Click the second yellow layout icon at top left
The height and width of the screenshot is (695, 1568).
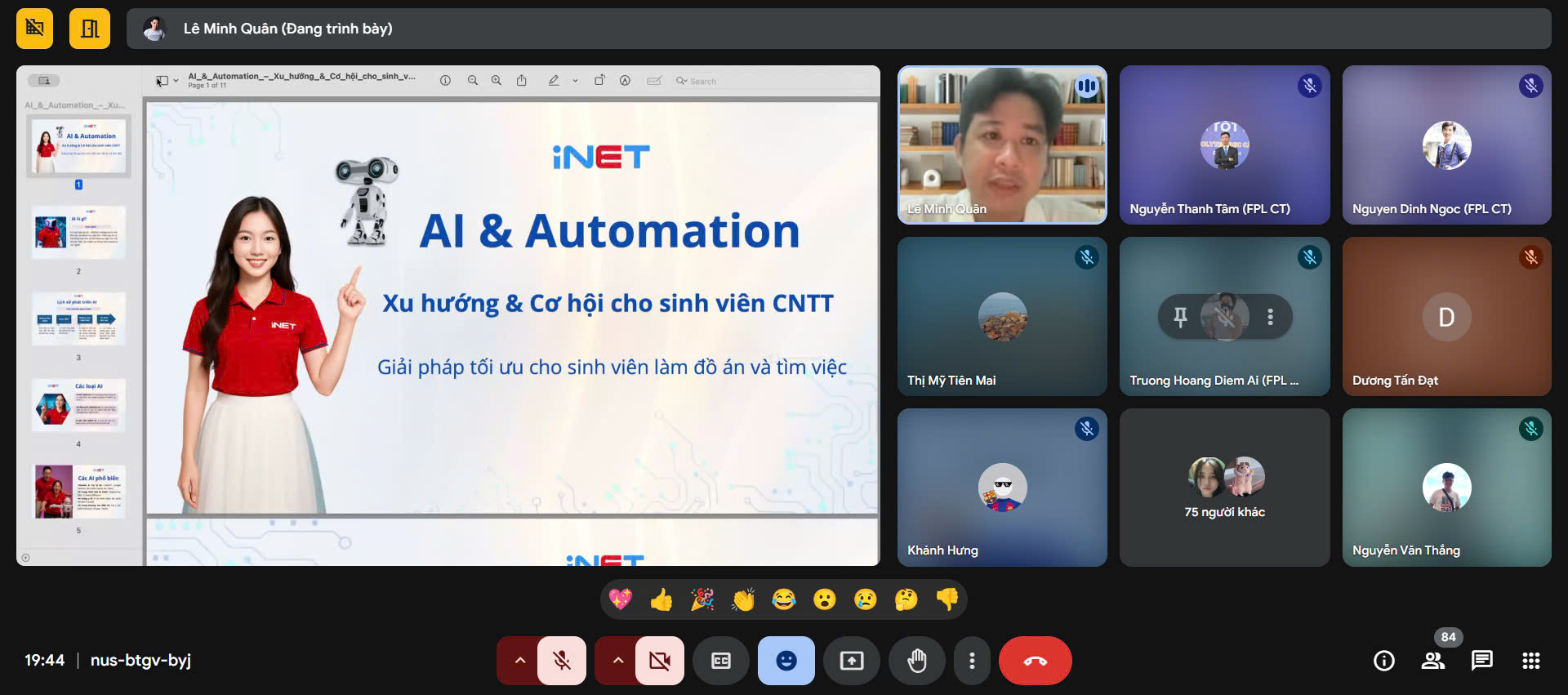click(90, 29)
